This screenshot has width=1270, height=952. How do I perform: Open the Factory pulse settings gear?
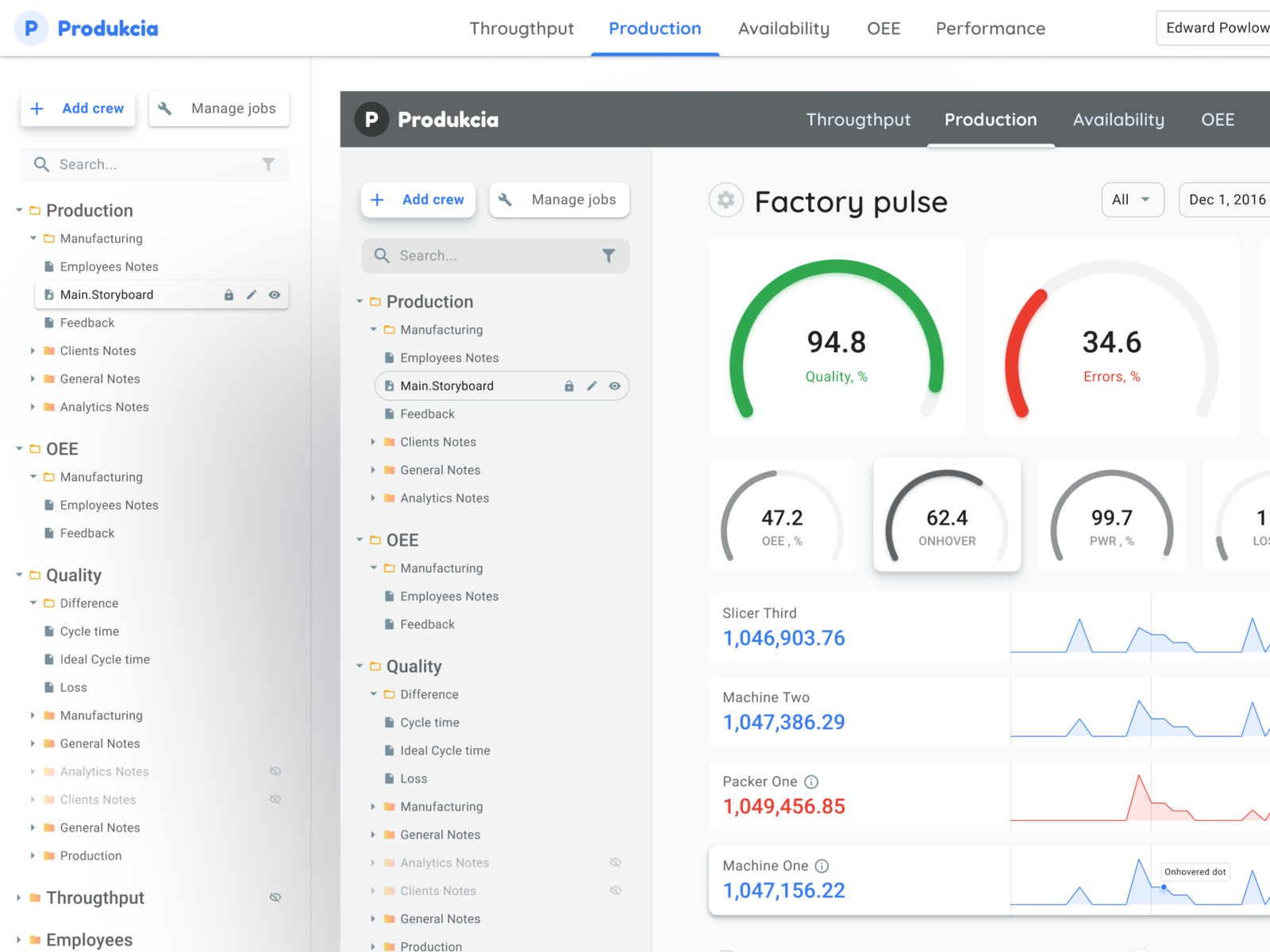tap(725, 200)
